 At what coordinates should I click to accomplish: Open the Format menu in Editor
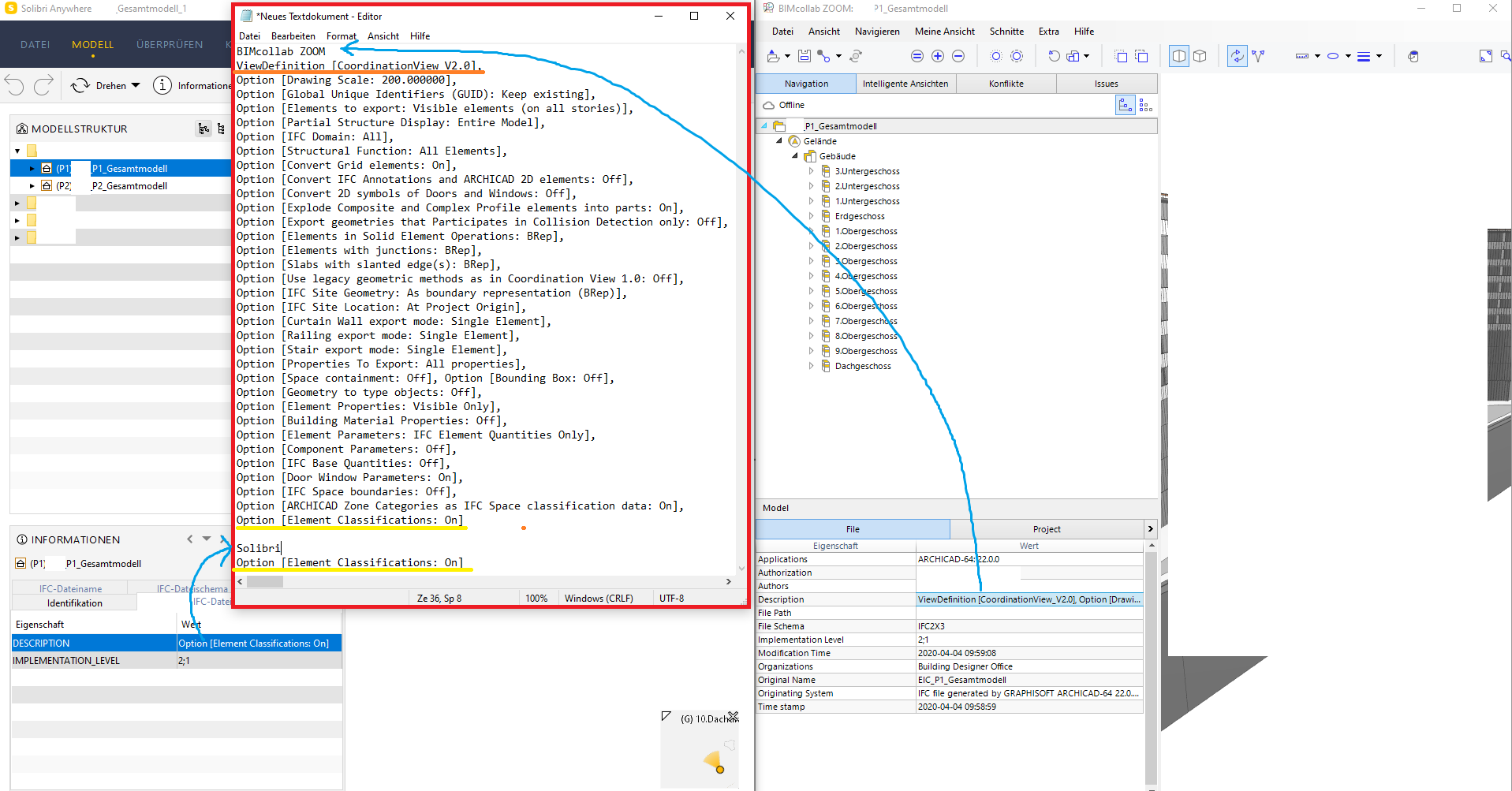tap(341, 36)
